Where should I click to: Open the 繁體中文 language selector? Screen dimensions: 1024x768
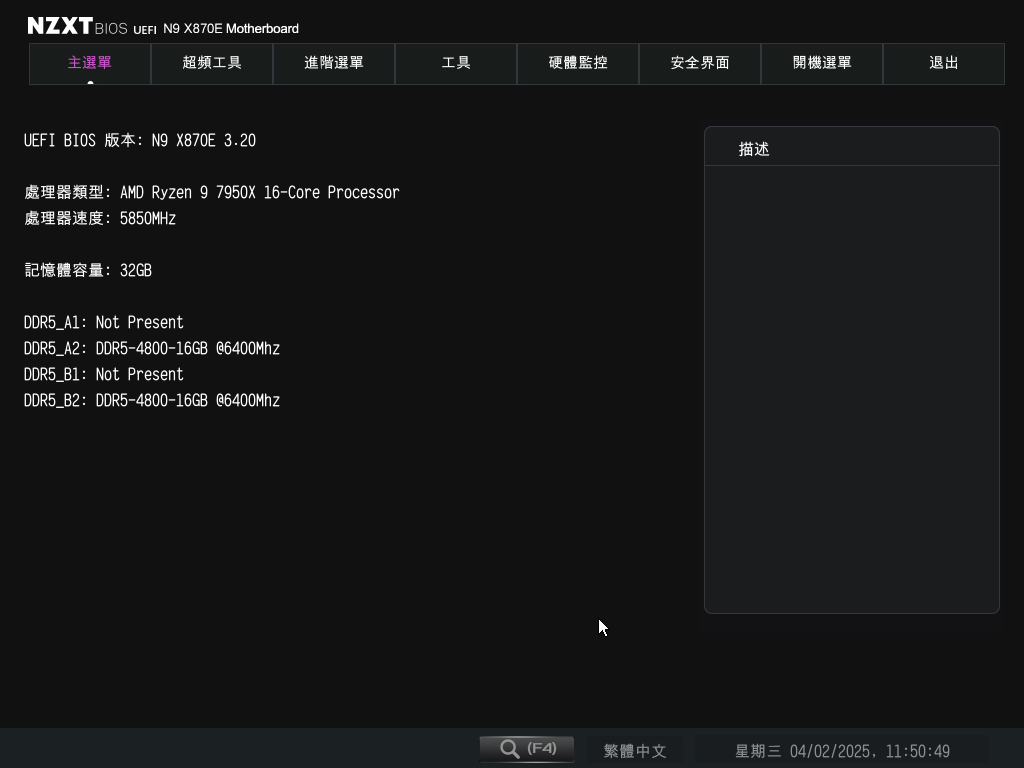coord(635,751)
